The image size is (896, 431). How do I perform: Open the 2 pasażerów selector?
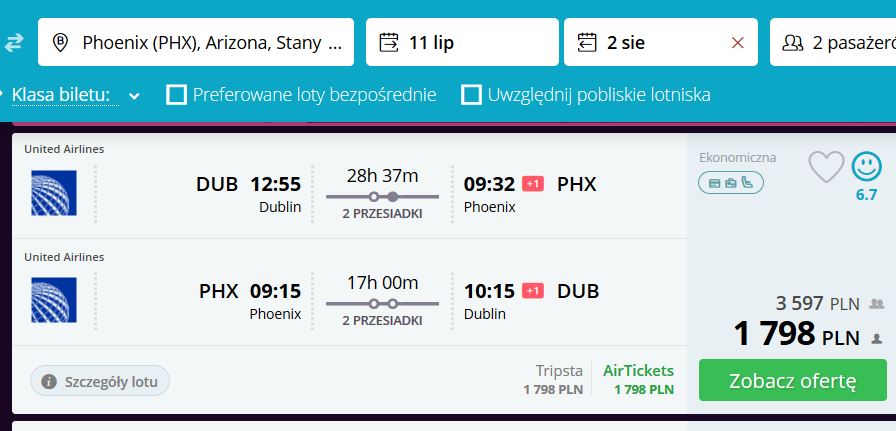833,42
